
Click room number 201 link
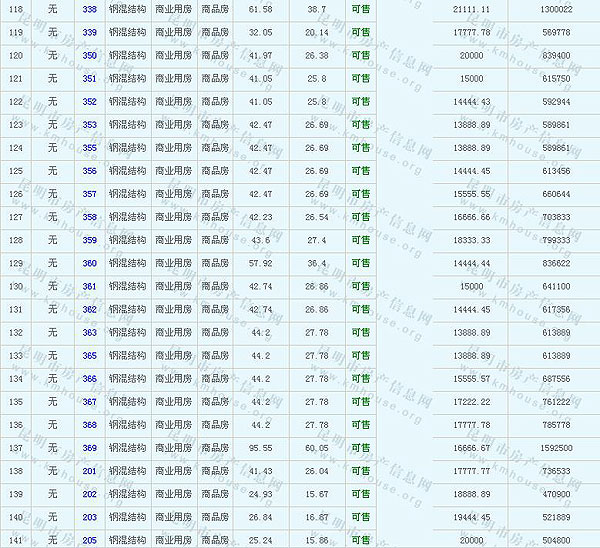pos(90,471)
